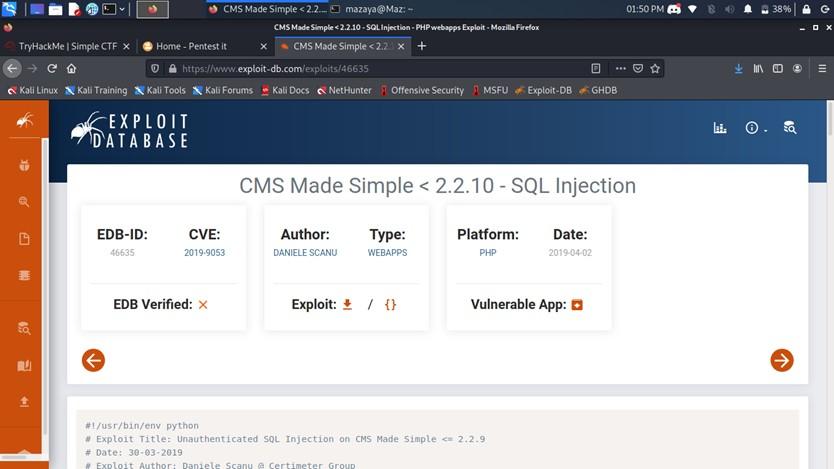Download the vulnerable app archive

click(x=577, y=304)
